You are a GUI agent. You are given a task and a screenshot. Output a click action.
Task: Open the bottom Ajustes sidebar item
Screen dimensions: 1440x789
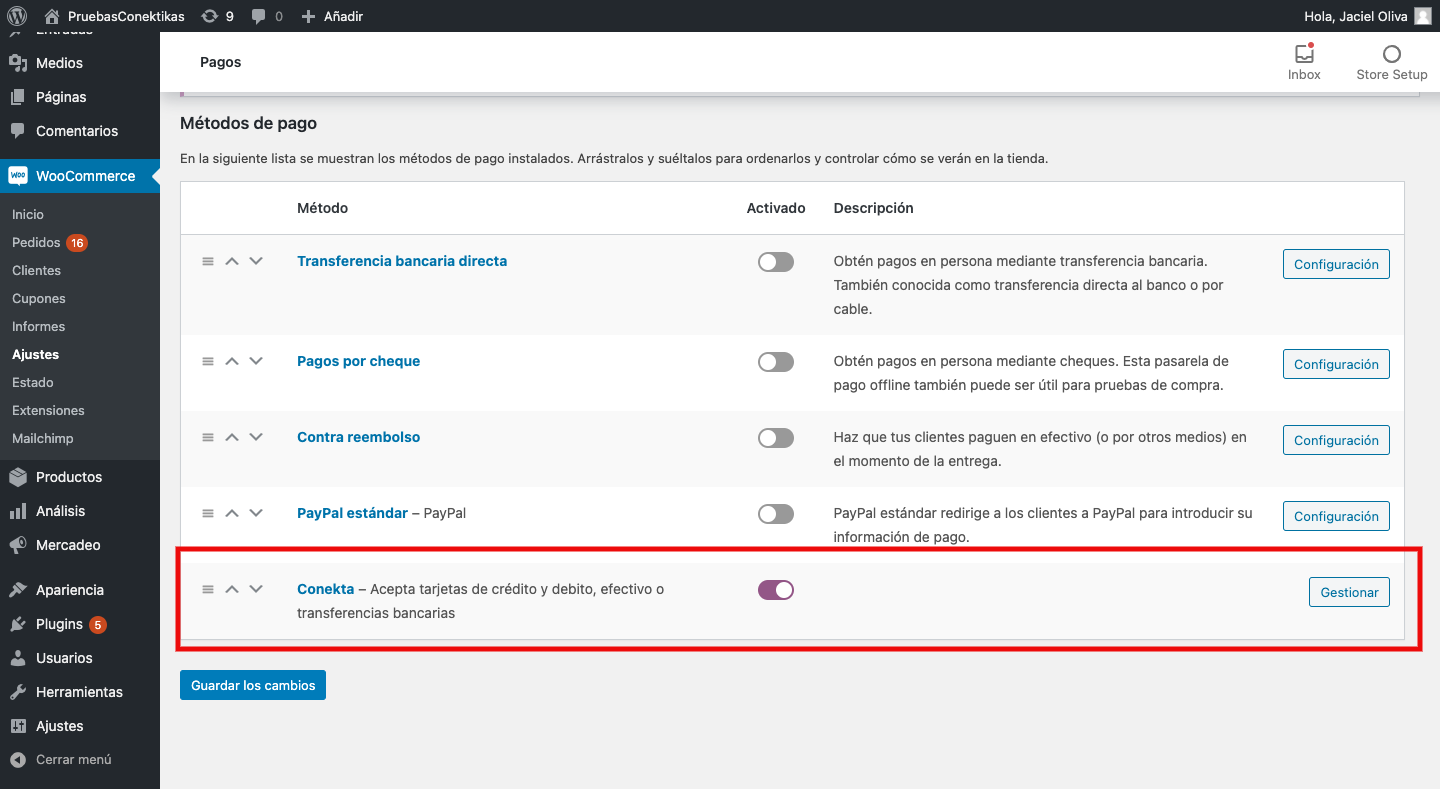tap(80, 726)
